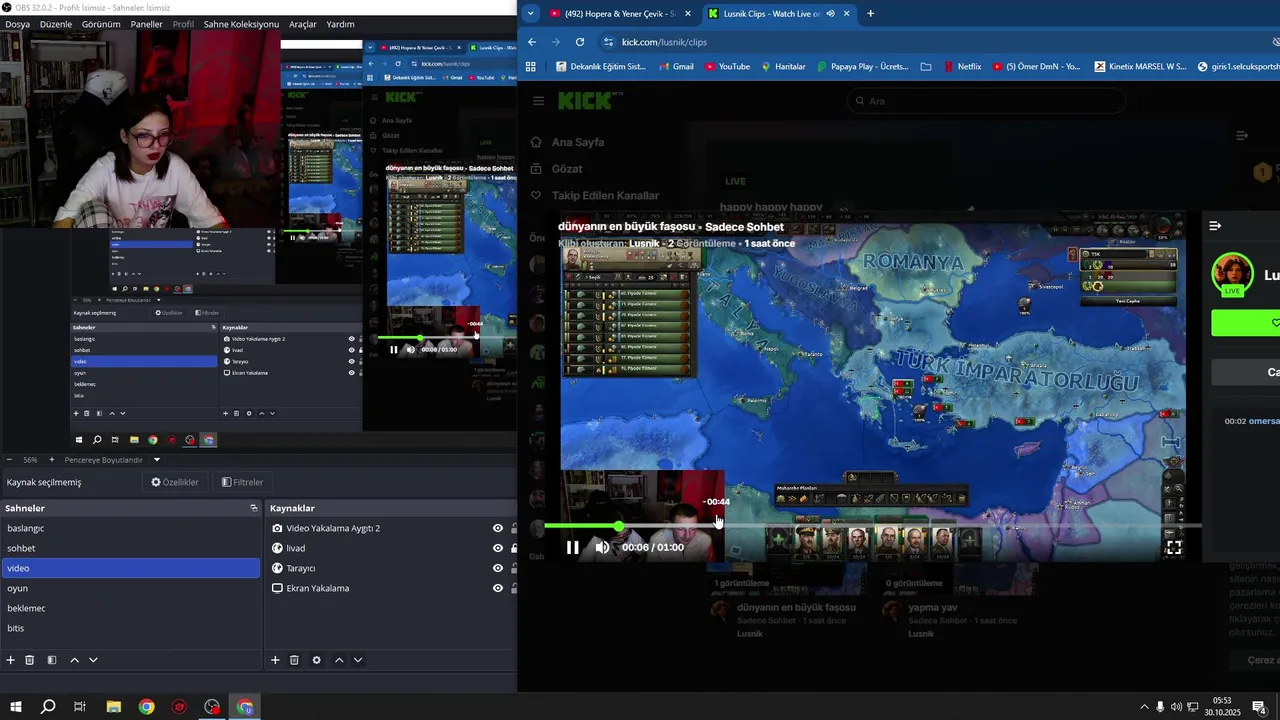The height and width of the screenshot is (720, 1280).
Task: Move source down in Kaynaklar toolbar
Action: [x=358, y=660]
